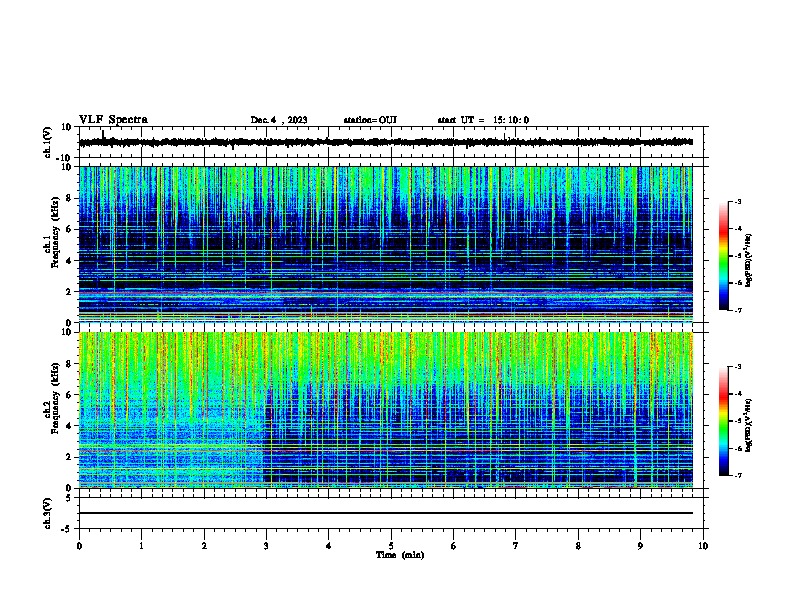This screenshot has width=792, height=612.
Task: Click the ch.2 frequency axis '6' tick label
Action: click(x=69, y=394)
